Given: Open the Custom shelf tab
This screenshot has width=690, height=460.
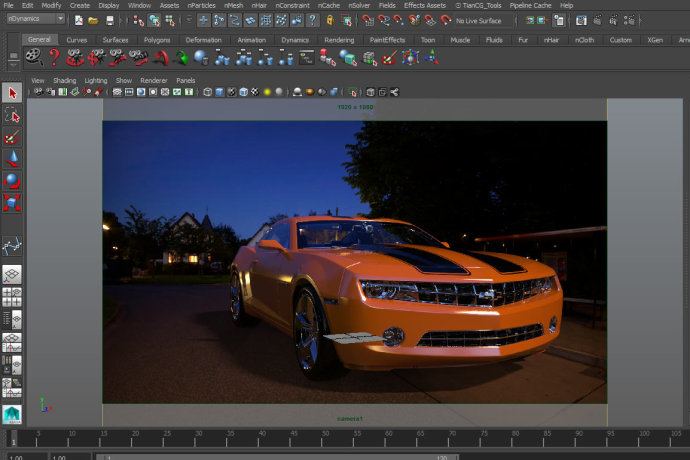Looking at the screenshot, I should coord(620,40).
